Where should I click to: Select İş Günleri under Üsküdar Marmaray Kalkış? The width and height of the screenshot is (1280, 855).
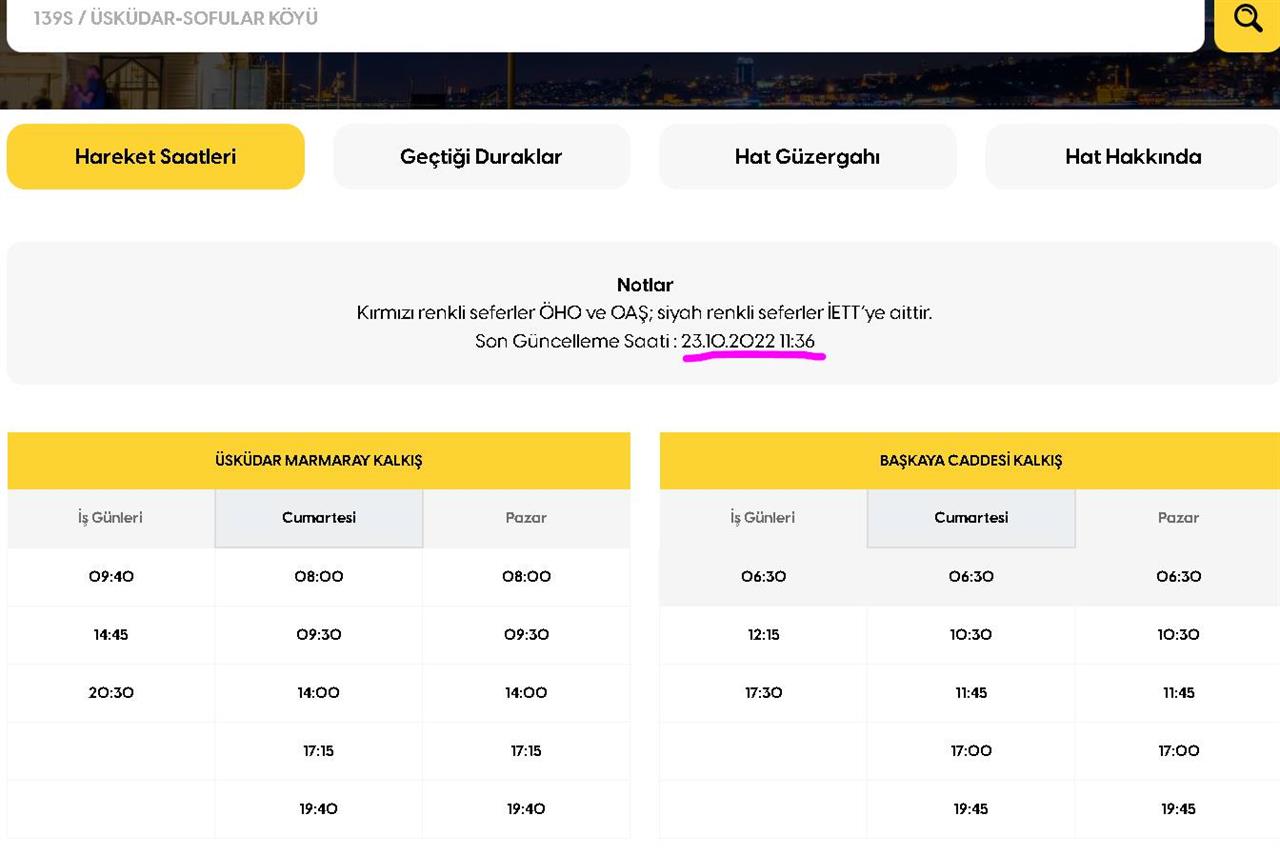[110, 517]
